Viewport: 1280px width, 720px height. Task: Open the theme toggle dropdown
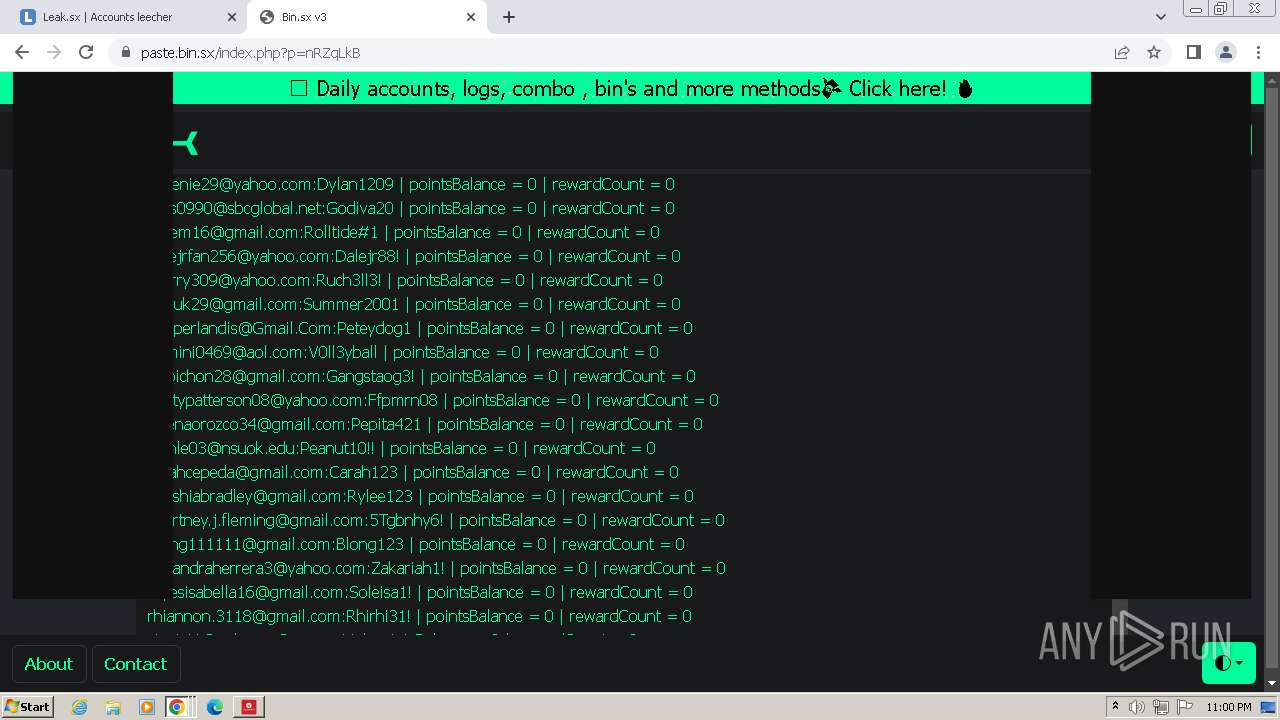click(1228, 663)
